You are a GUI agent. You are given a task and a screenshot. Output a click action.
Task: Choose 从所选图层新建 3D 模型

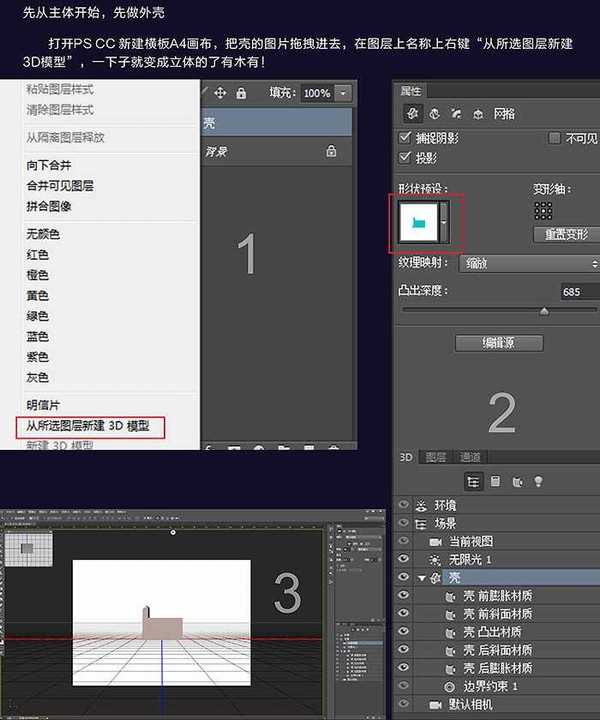click(x=88, y=426)
